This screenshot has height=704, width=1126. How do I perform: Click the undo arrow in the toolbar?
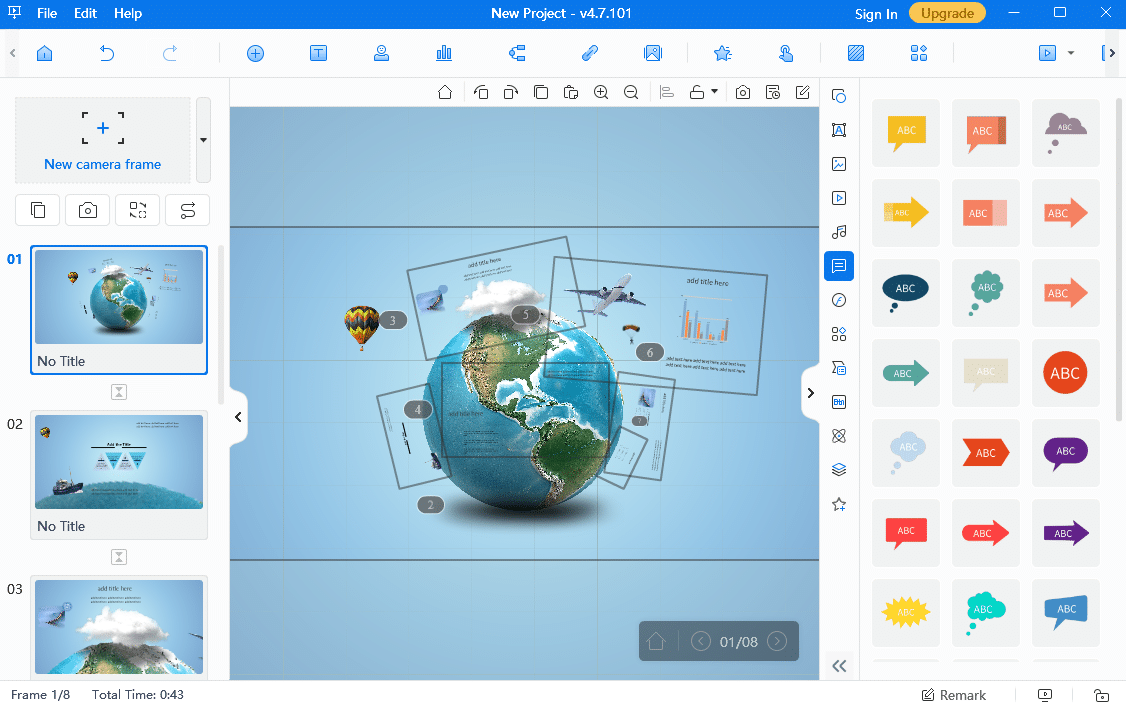tap(107, 54)
